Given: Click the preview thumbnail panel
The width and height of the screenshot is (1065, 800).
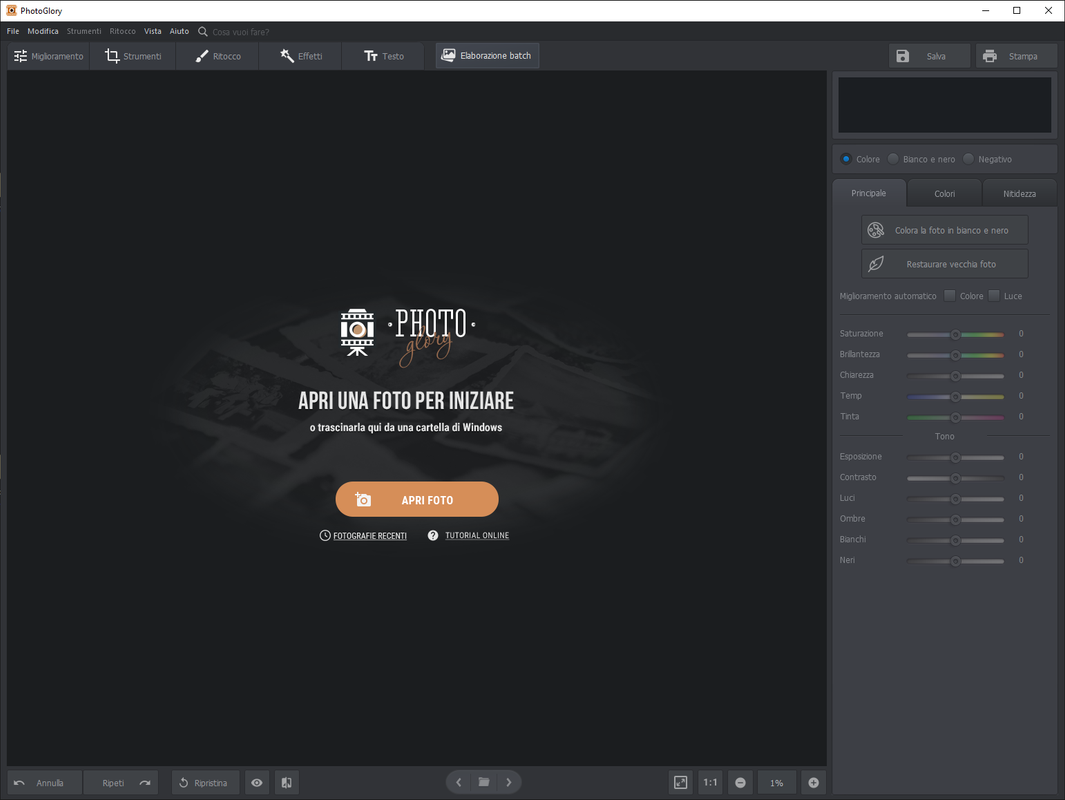Looking at the screenshot, I should click(944, 105).
